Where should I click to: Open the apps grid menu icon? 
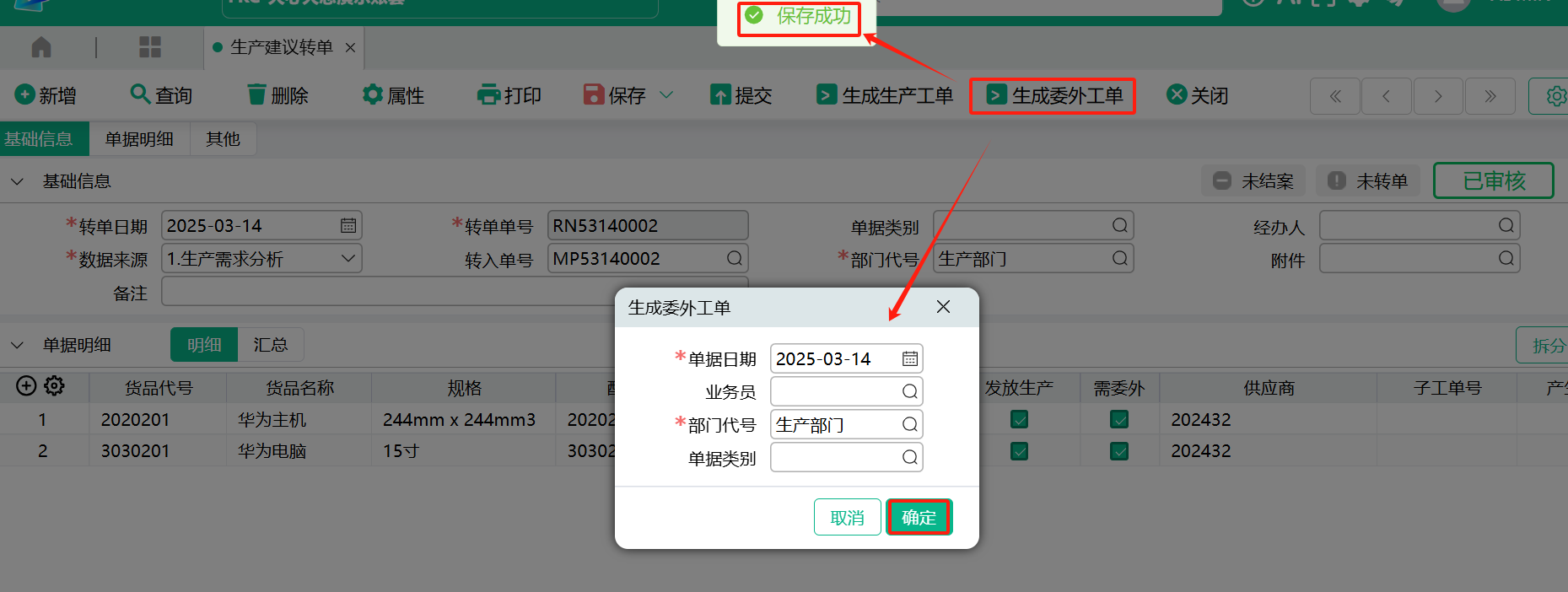150,47
